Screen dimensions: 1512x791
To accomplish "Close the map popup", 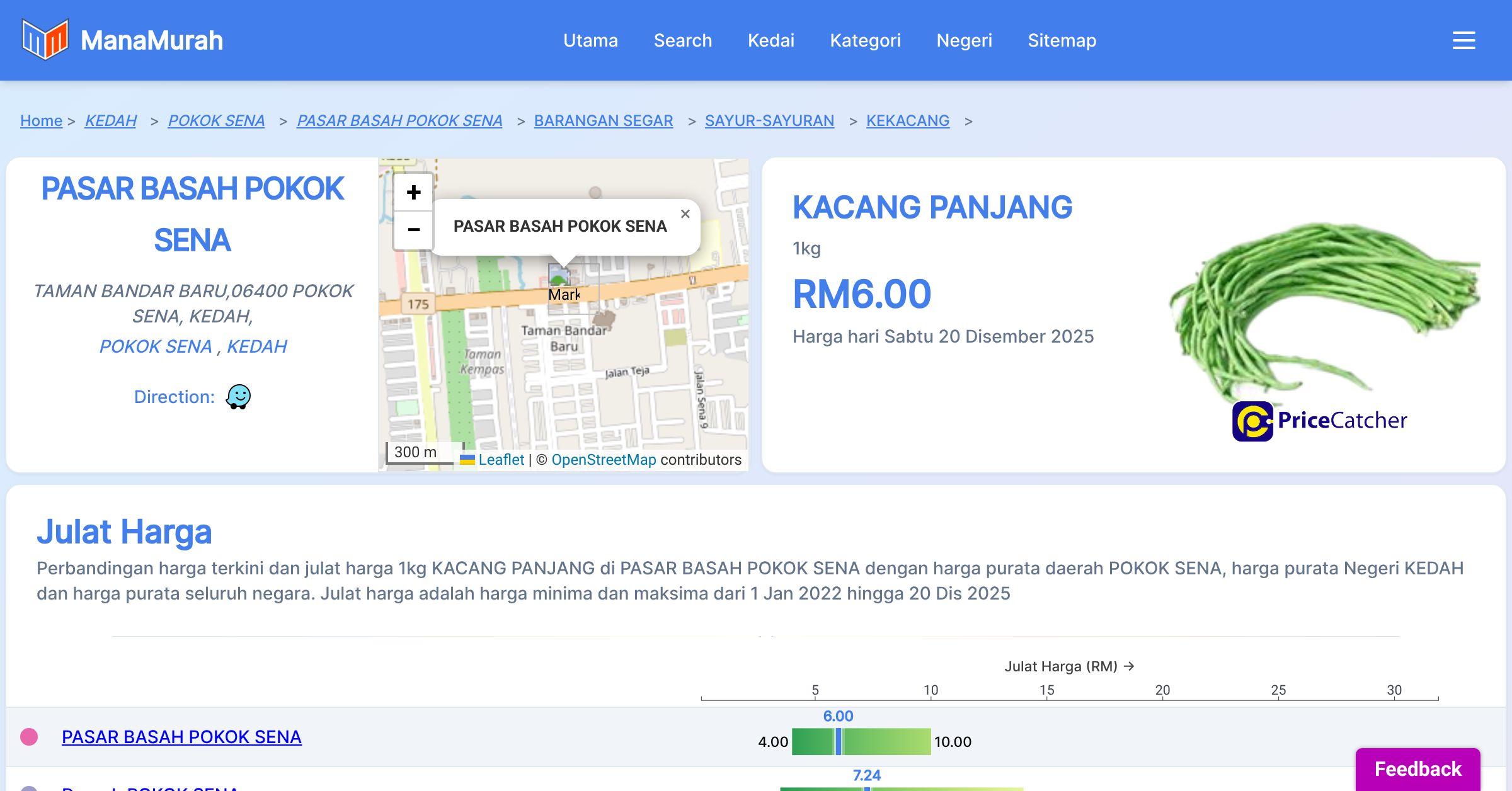I will [x=685, y=214].
